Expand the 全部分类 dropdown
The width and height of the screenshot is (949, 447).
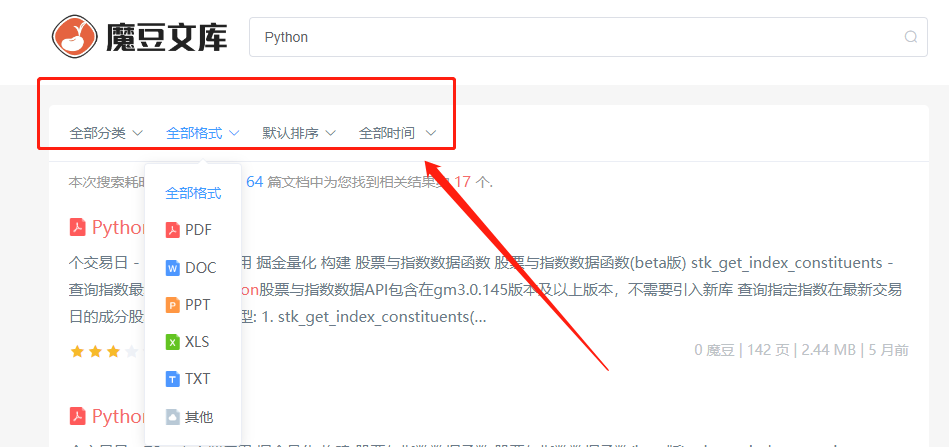click(106, 133)
